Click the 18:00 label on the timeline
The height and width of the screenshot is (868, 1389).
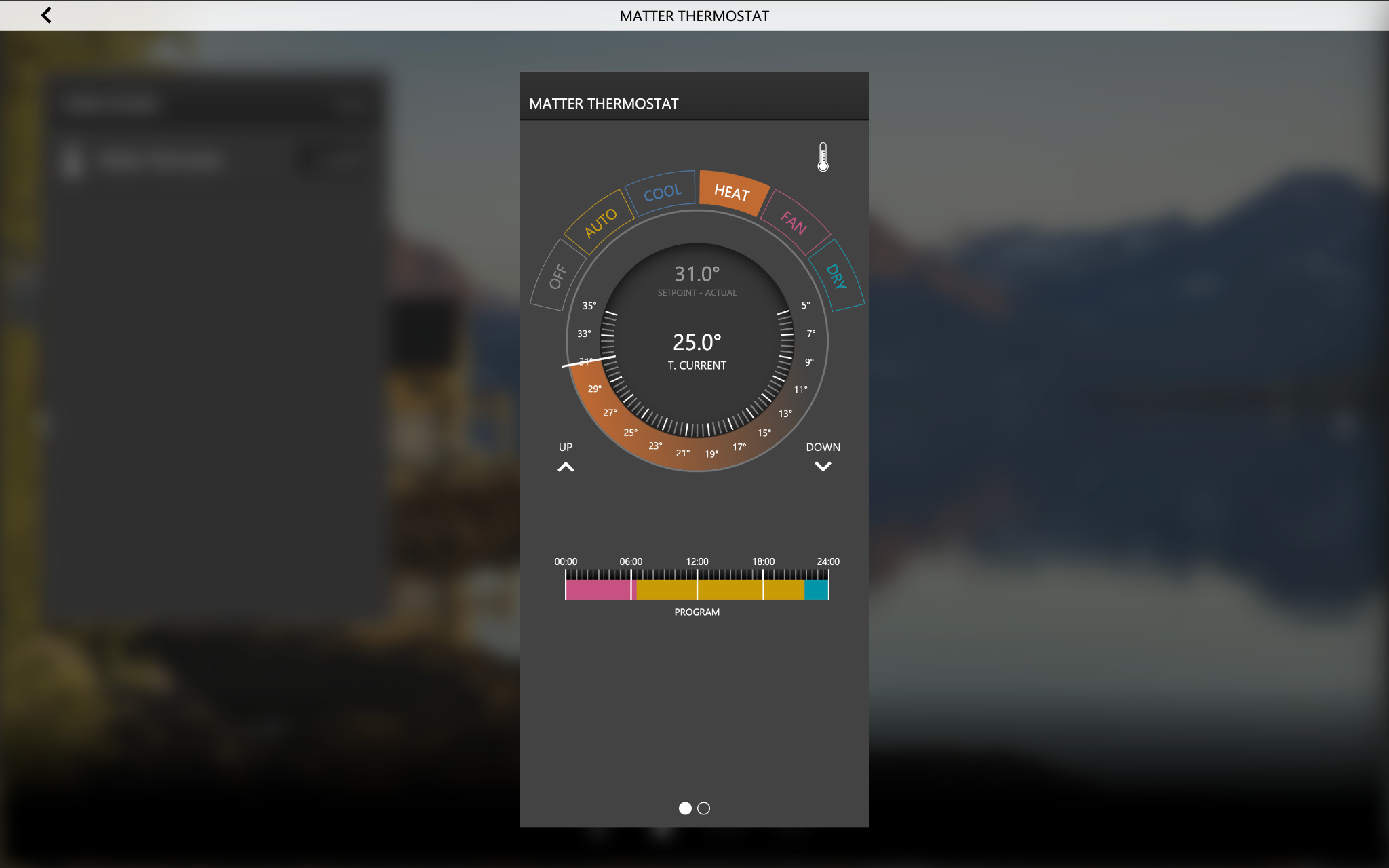763,561
